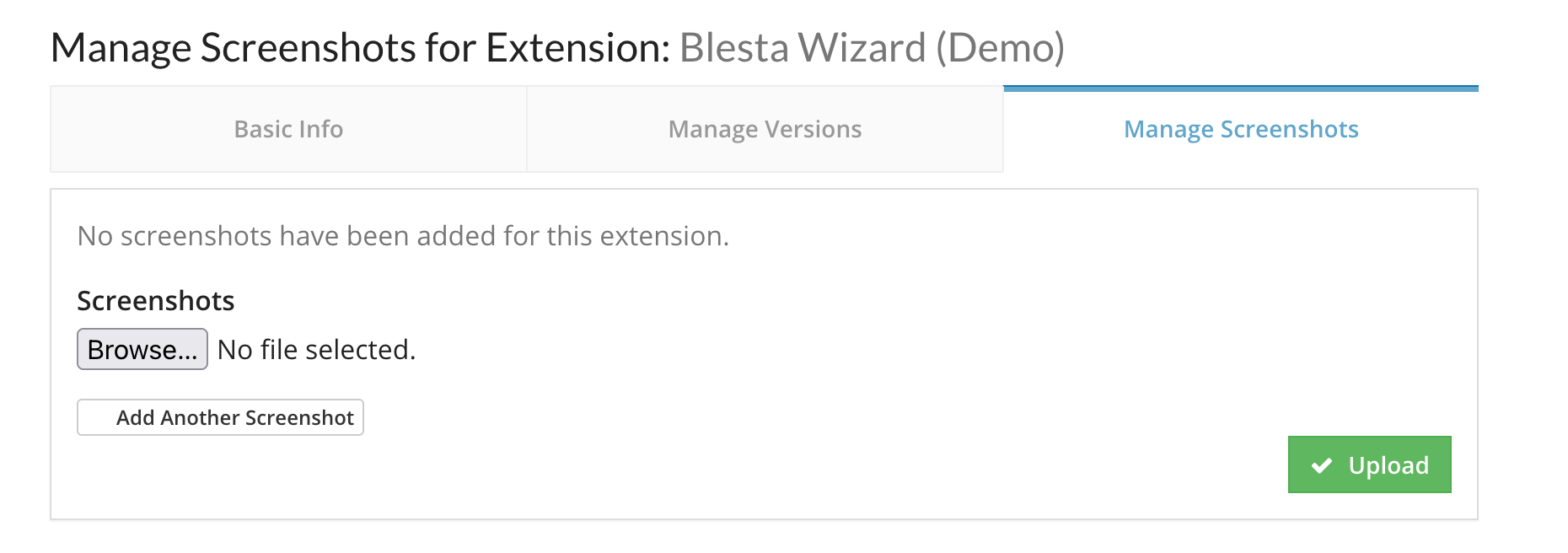Click the 'No file selected.' text
1568x553 pixels.
click(316, 350)
